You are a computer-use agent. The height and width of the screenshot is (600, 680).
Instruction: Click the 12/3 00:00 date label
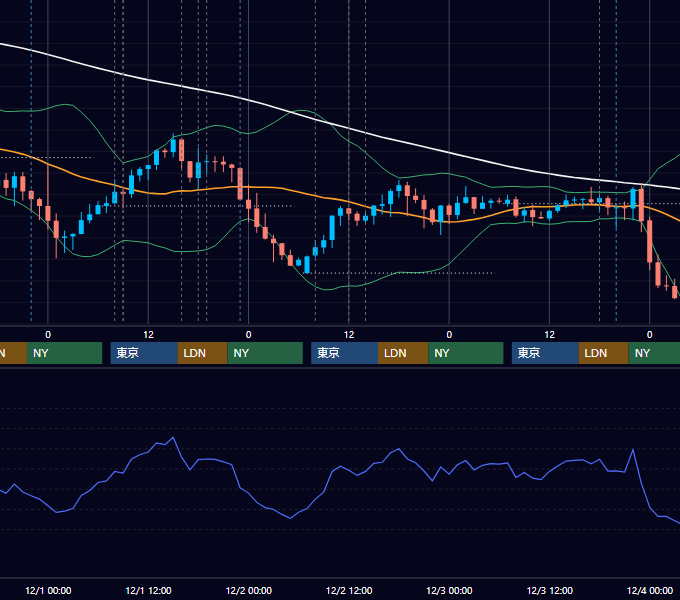[x=449, y=590]
